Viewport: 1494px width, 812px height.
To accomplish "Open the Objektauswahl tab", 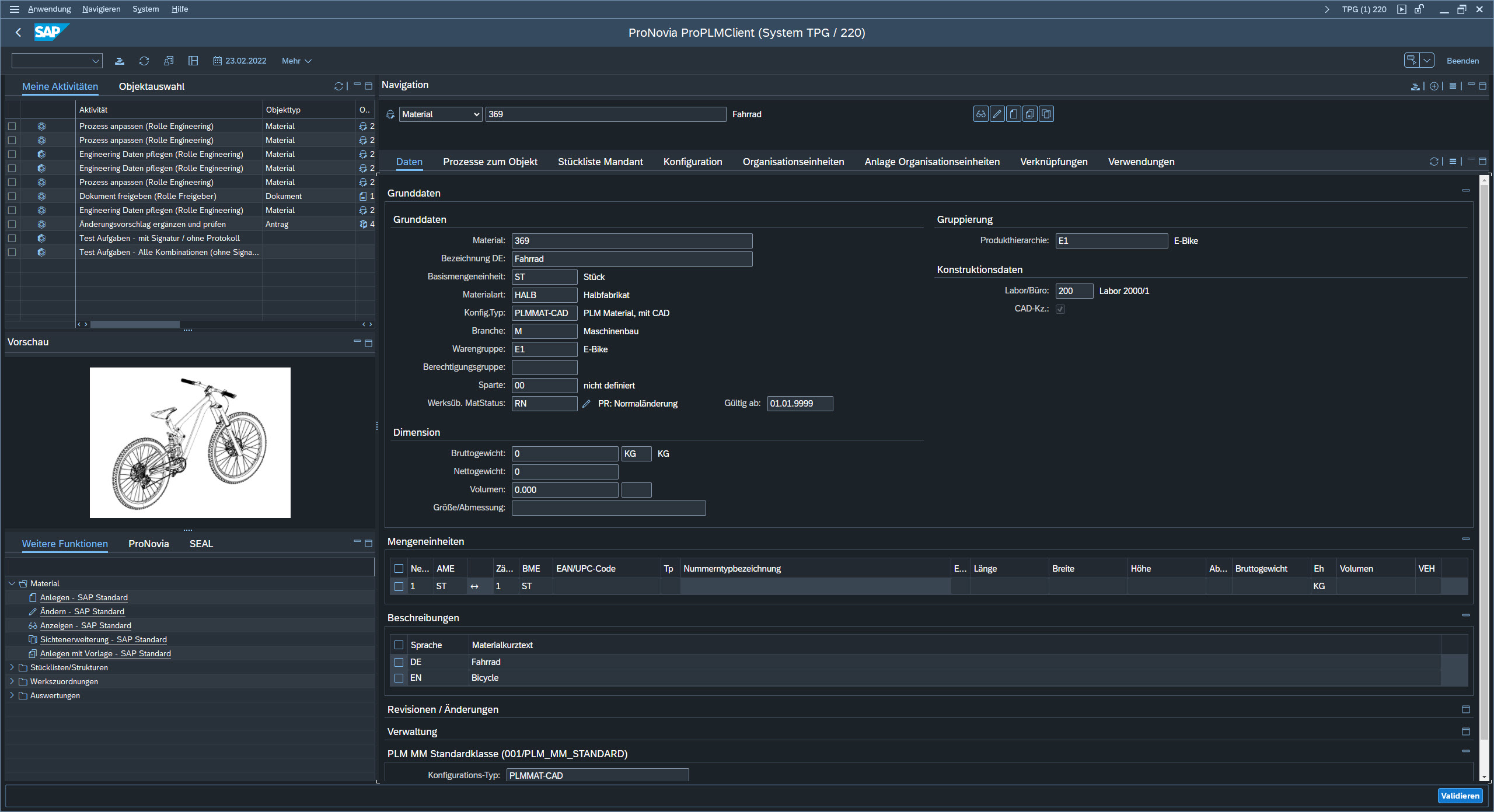I will pyautogui.click(x=152, y=86).
